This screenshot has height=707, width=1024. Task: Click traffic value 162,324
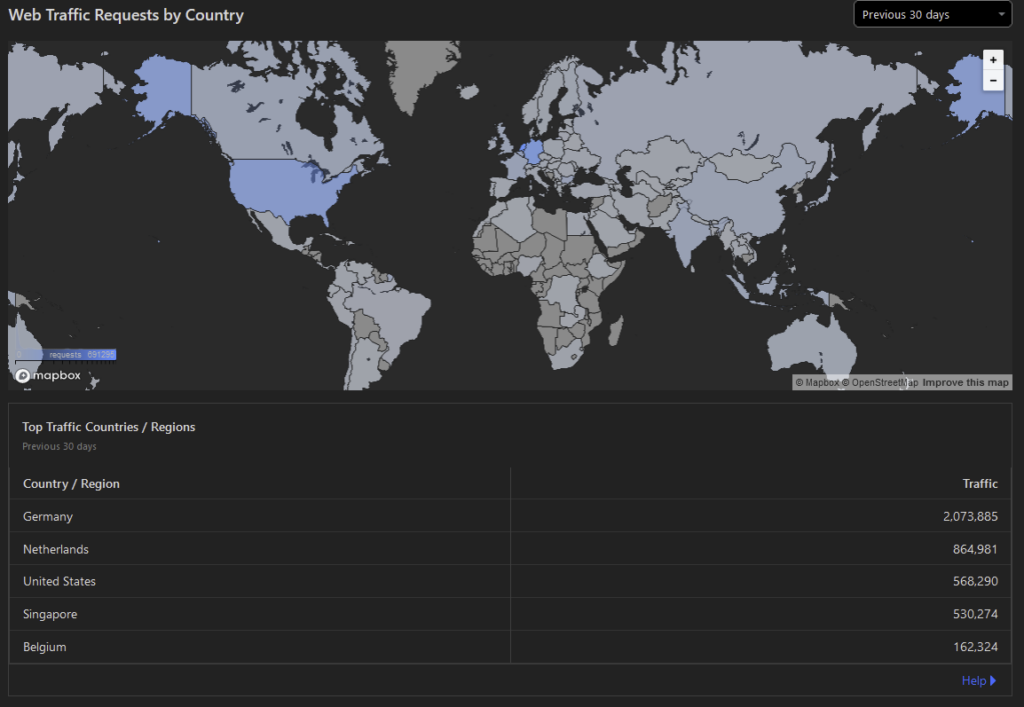975,647
